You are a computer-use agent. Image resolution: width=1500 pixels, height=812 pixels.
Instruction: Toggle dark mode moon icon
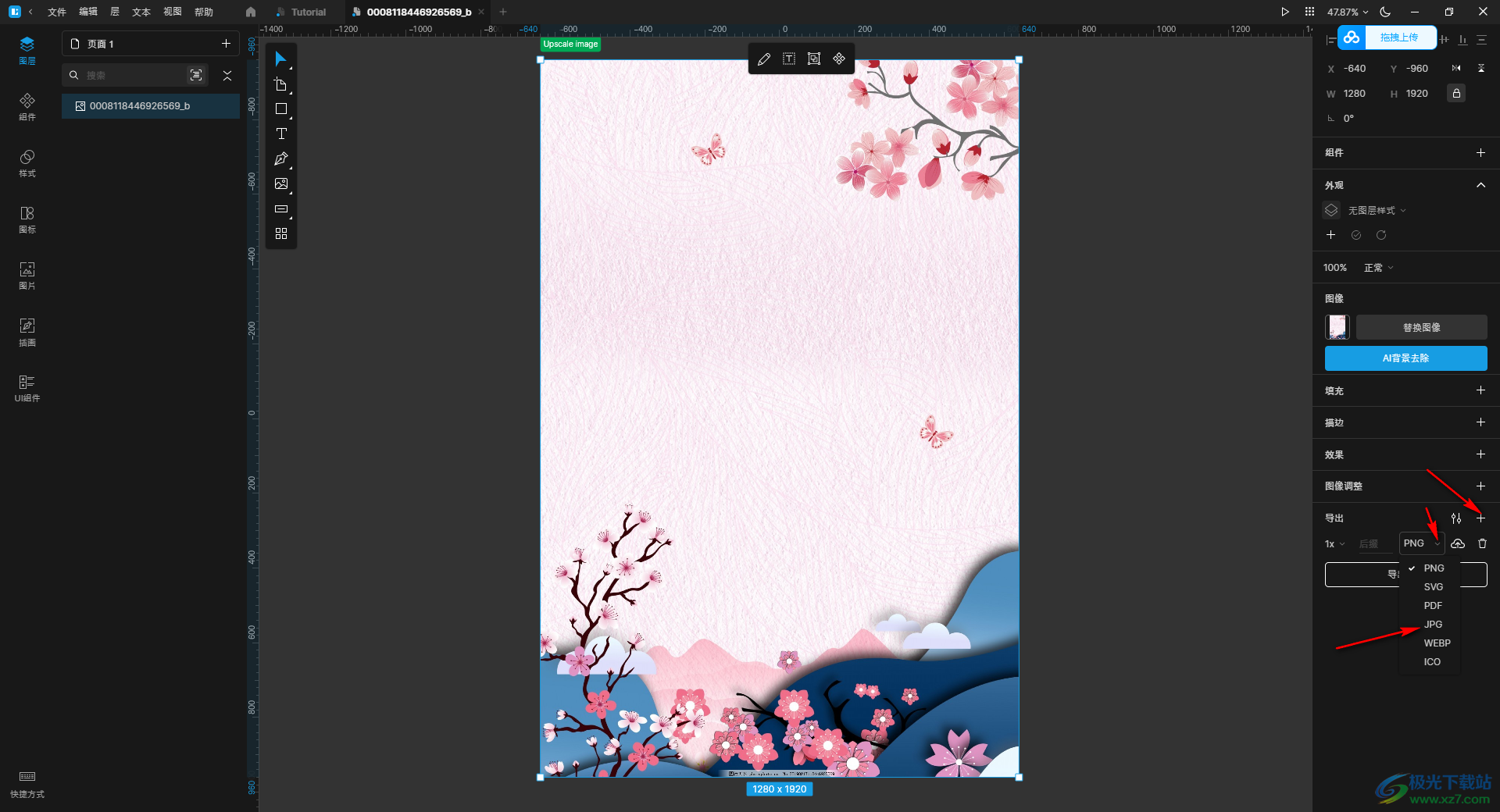(x=1385, y=12)
